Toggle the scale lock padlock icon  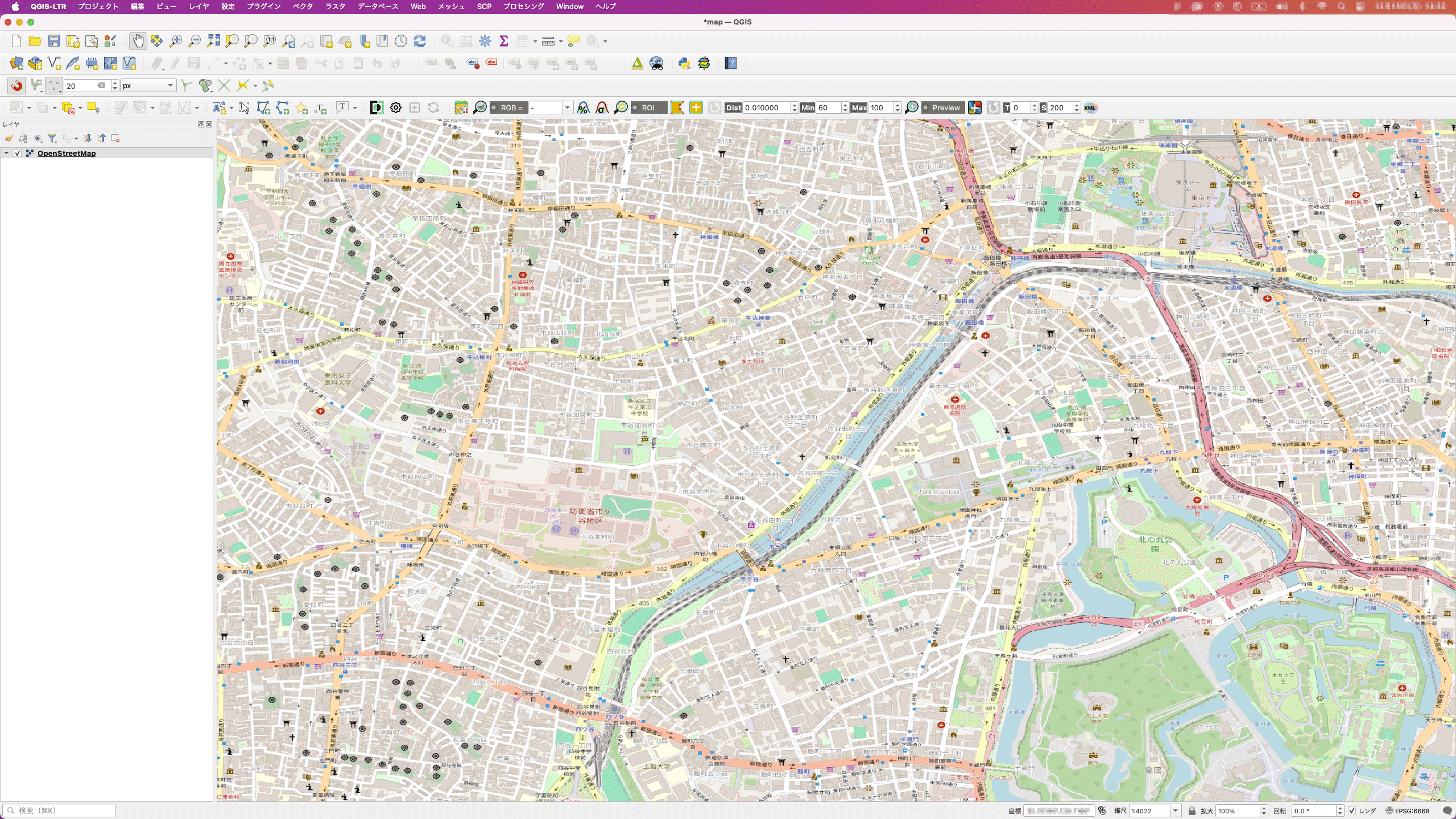coord(1192,810)
